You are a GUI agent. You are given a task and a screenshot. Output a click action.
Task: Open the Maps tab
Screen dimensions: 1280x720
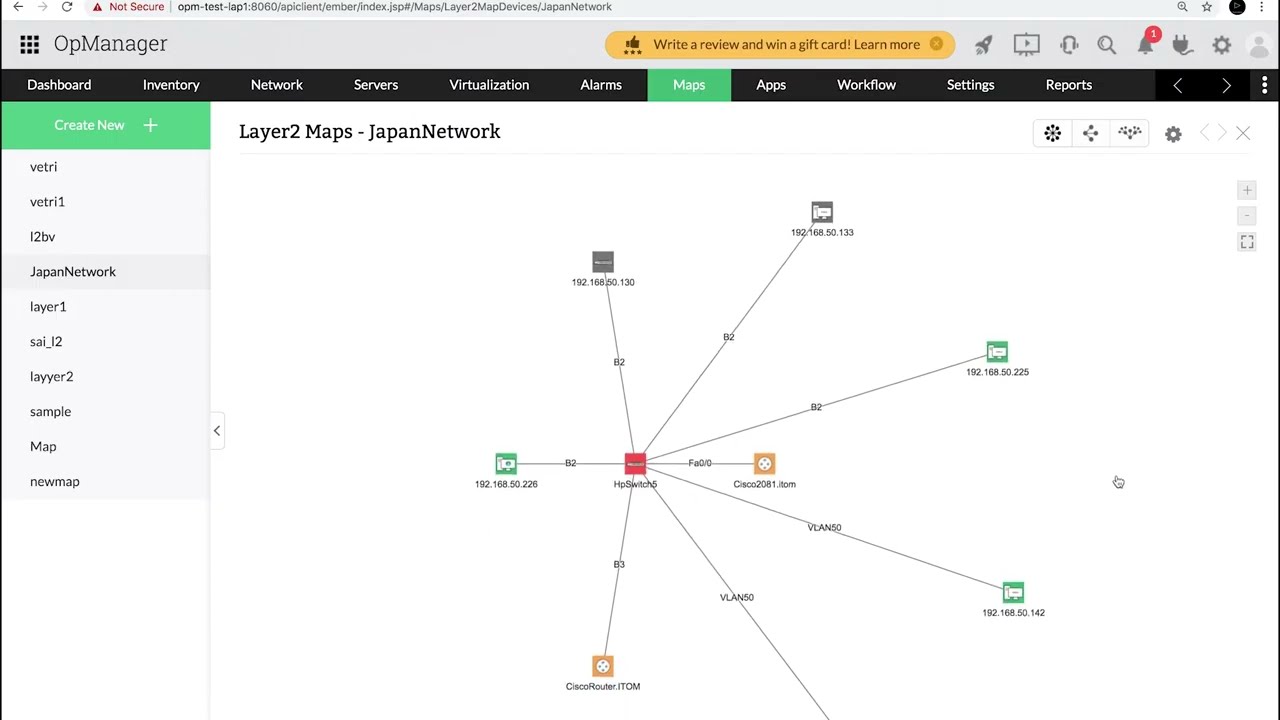[689, 85]
